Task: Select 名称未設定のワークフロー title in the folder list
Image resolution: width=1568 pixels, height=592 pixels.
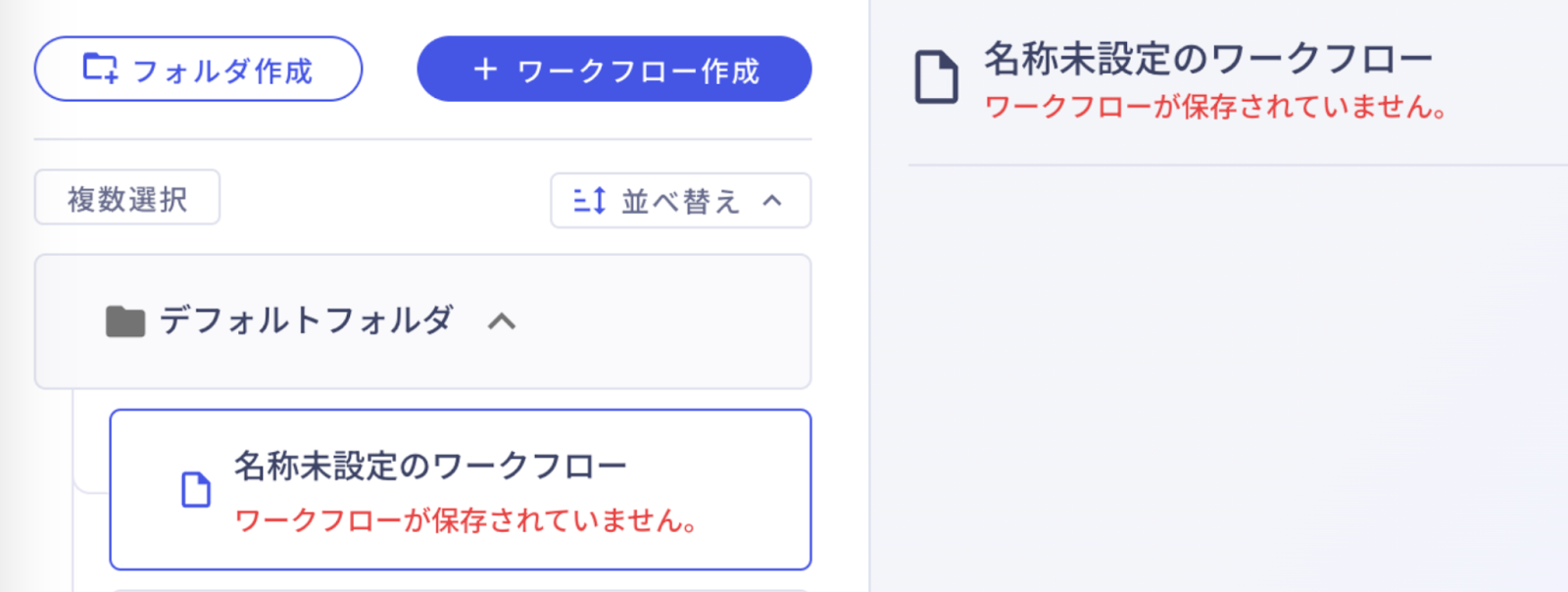Action: (x=430, y=466)
